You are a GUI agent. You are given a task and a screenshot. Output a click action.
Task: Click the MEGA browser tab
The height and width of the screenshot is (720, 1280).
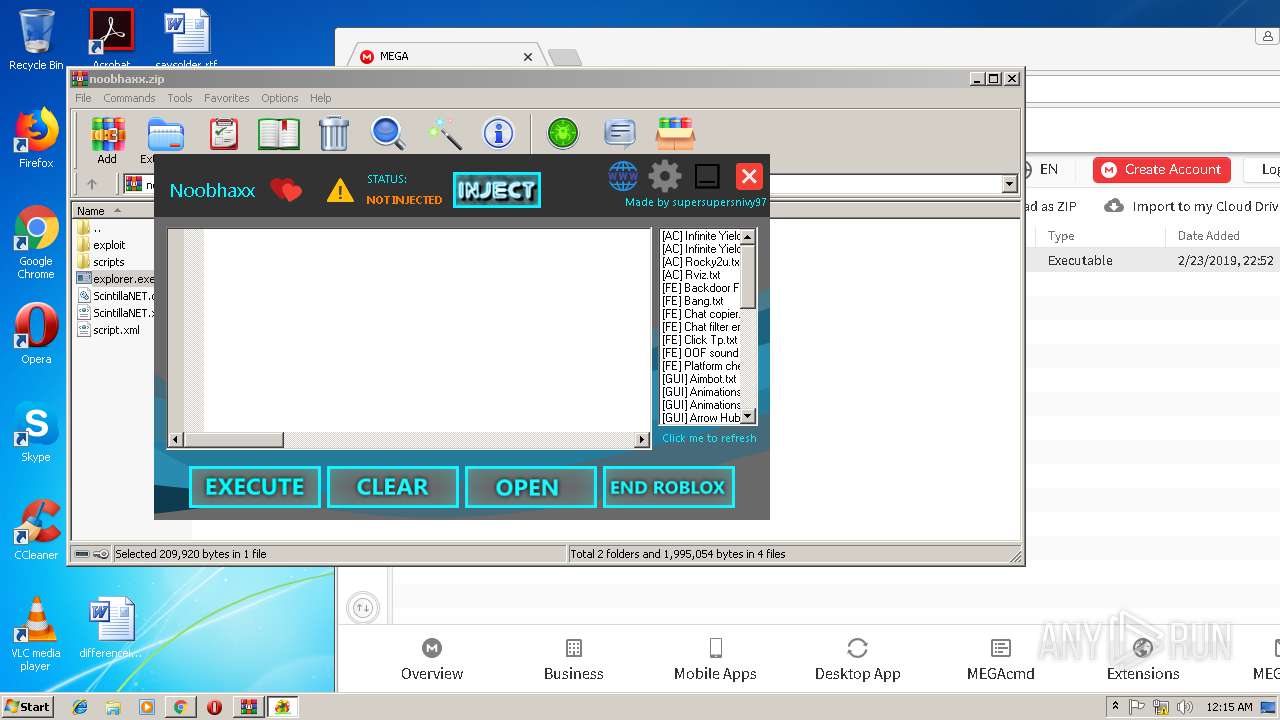coord(447,56)
